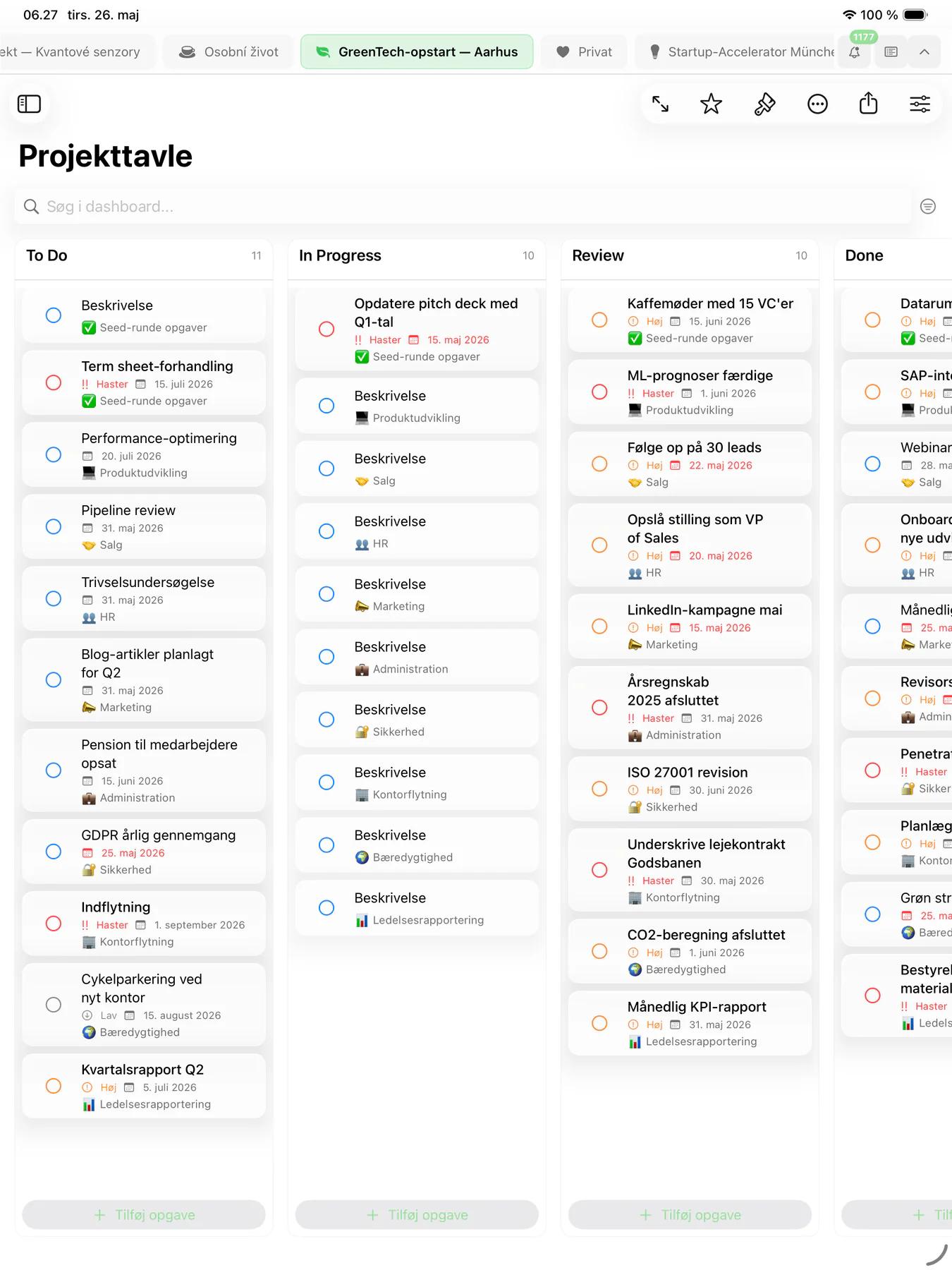Tick the ML-prognoser færdige circle

[599, 392]
